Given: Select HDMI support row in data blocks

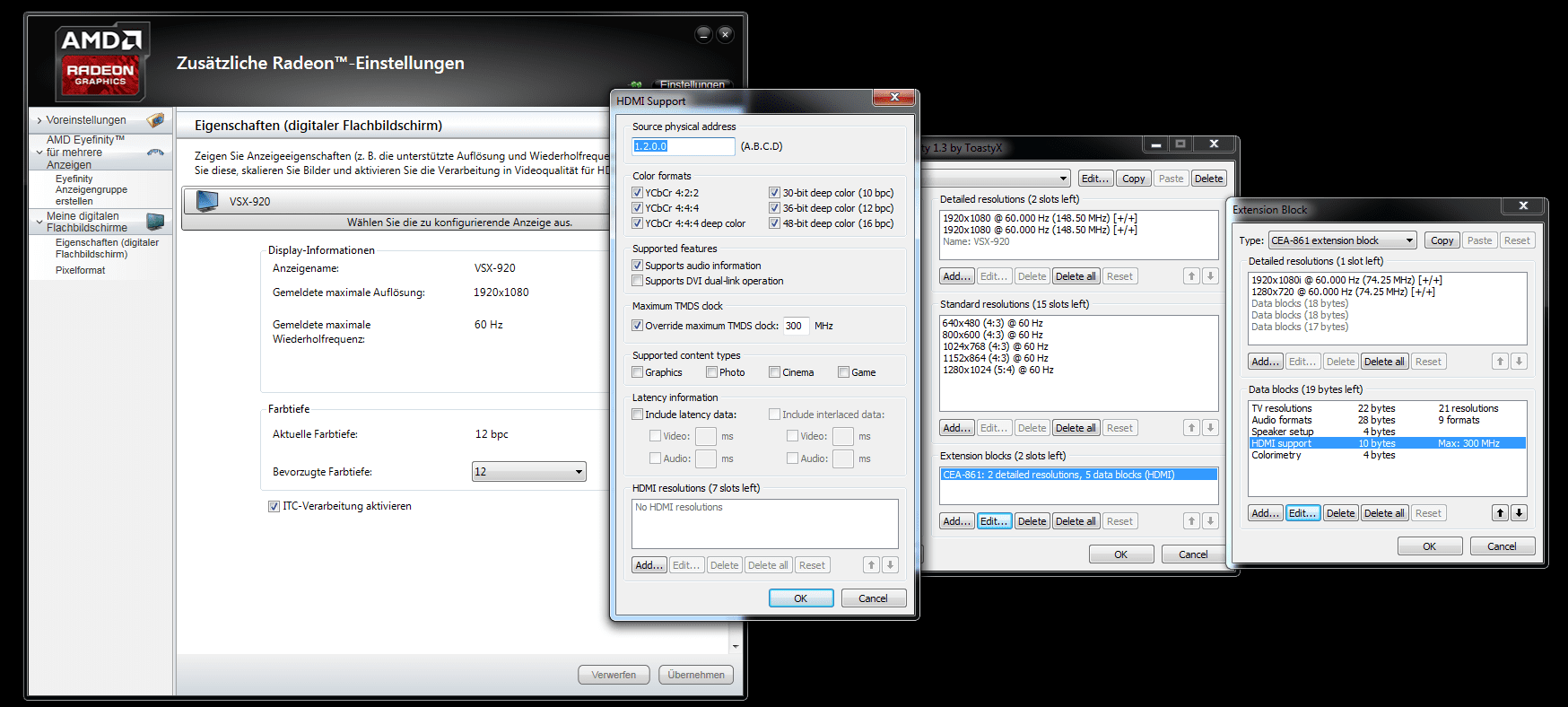Looking at the screenshot, I should click(x=1387, y=443).
